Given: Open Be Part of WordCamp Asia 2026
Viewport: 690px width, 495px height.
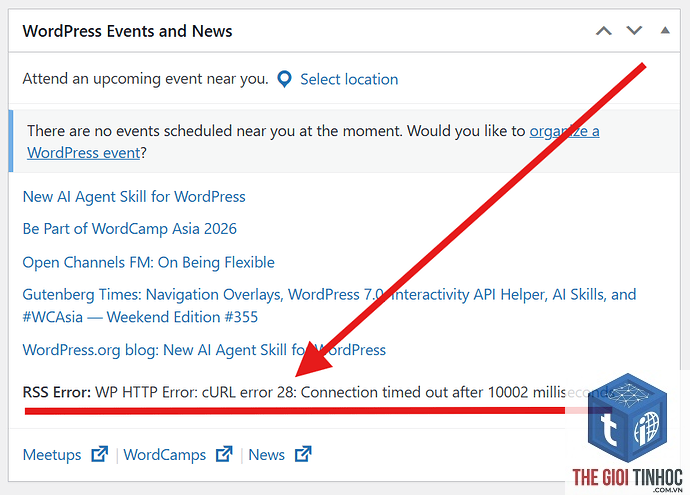Looking at the screenshot, I should pos(129,229).
